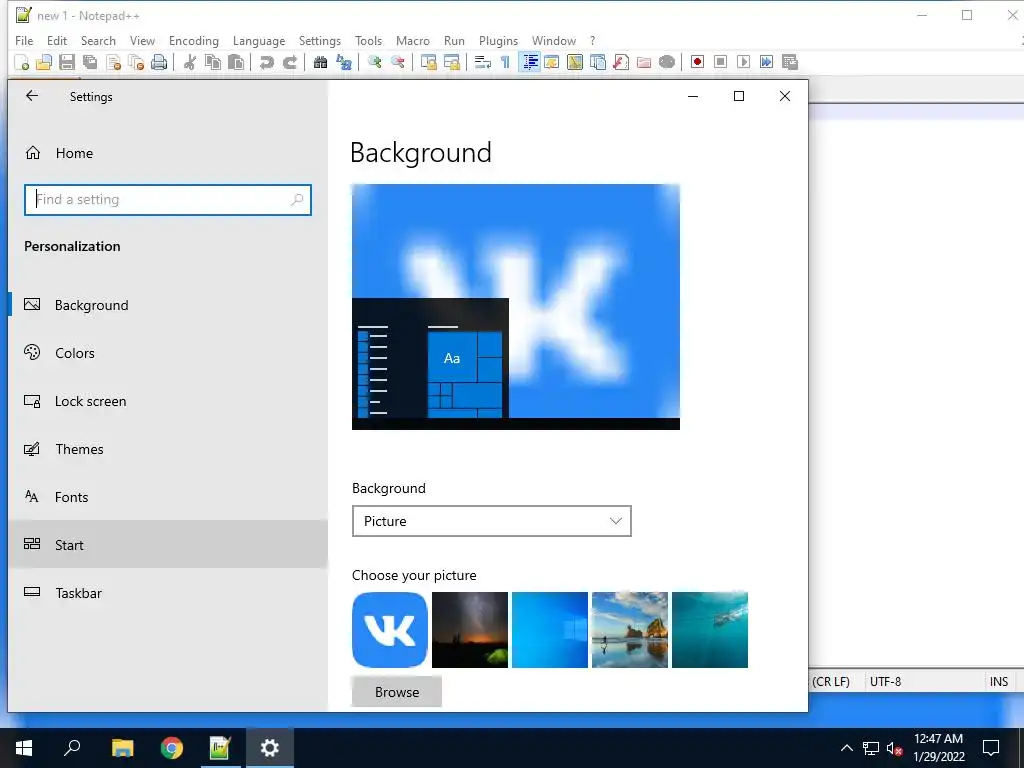
Task: Open the Search menu in Notepad++
Action: click(x=98, y=40)
